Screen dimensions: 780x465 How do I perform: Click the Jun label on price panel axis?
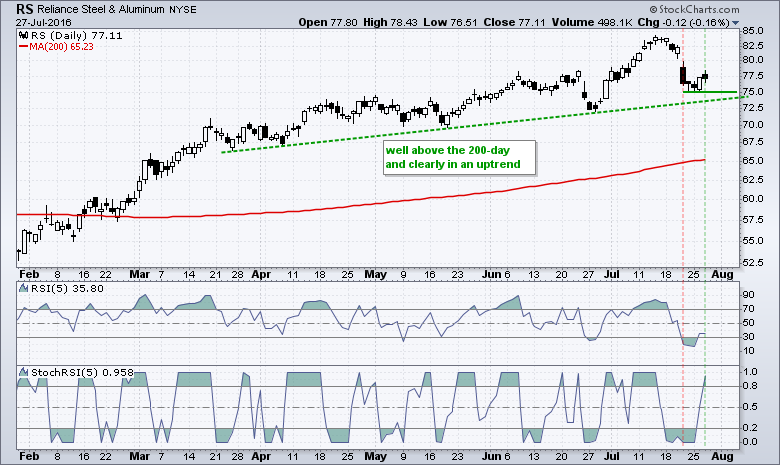point(491,274)
